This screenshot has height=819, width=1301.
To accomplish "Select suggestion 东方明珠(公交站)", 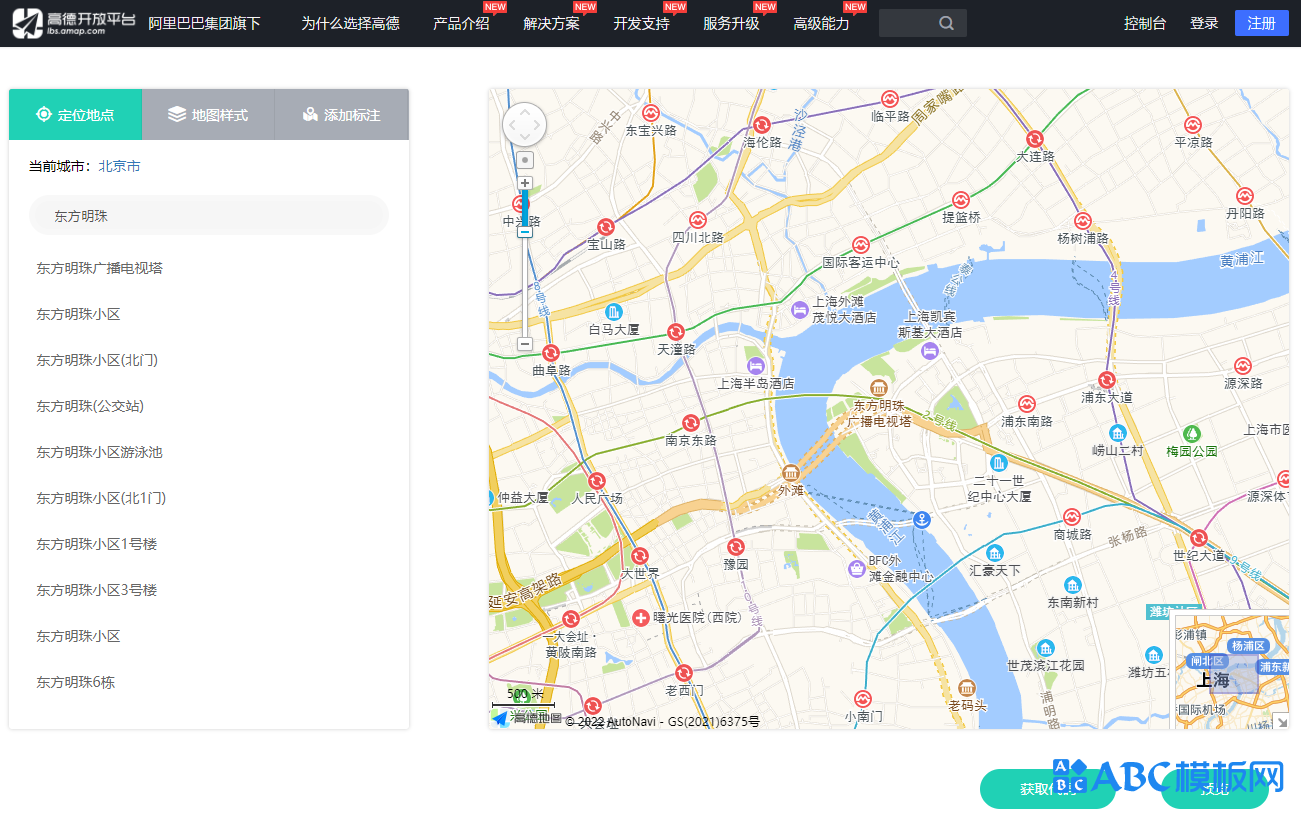I will coord(90,406).
